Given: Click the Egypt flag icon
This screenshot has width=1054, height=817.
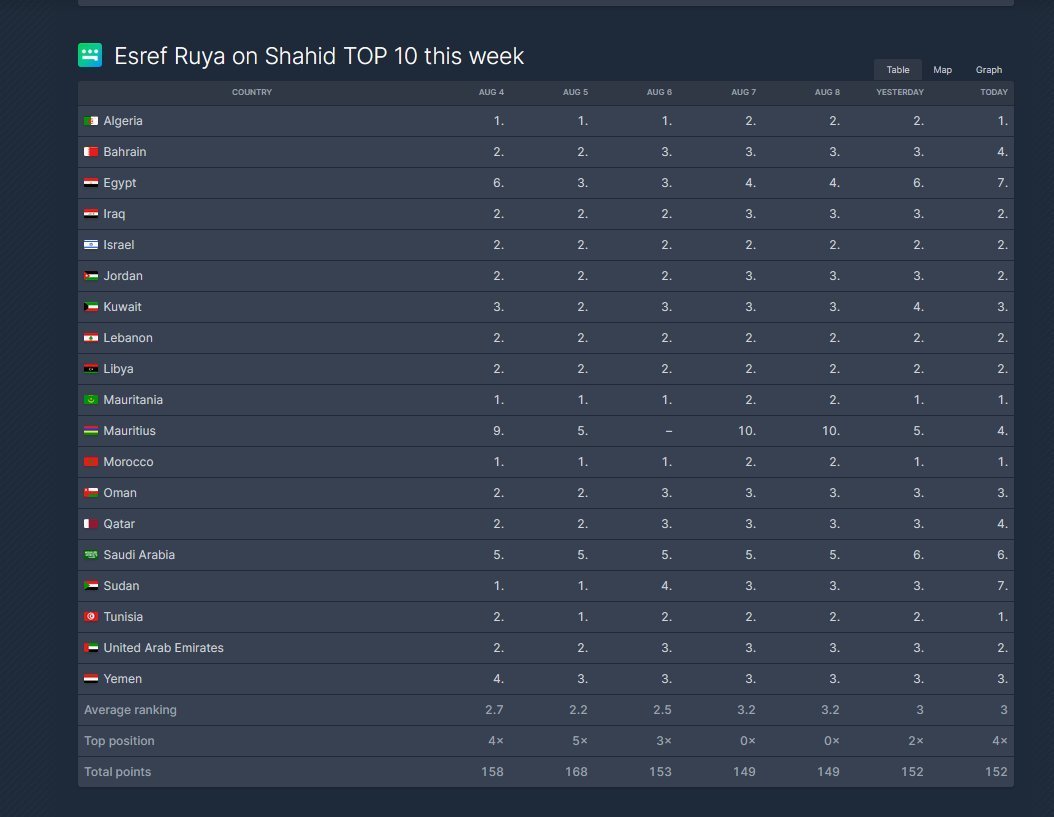Looking at the screenshot, I should pos(91,183).
